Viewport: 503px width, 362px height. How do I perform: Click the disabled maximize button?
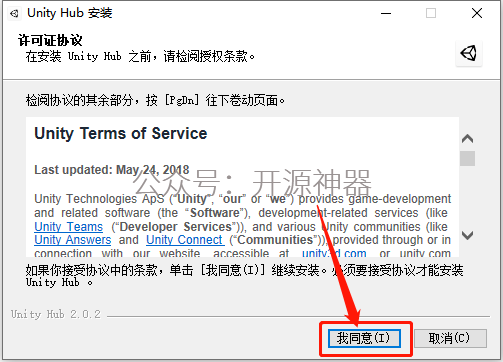[431, 14]
